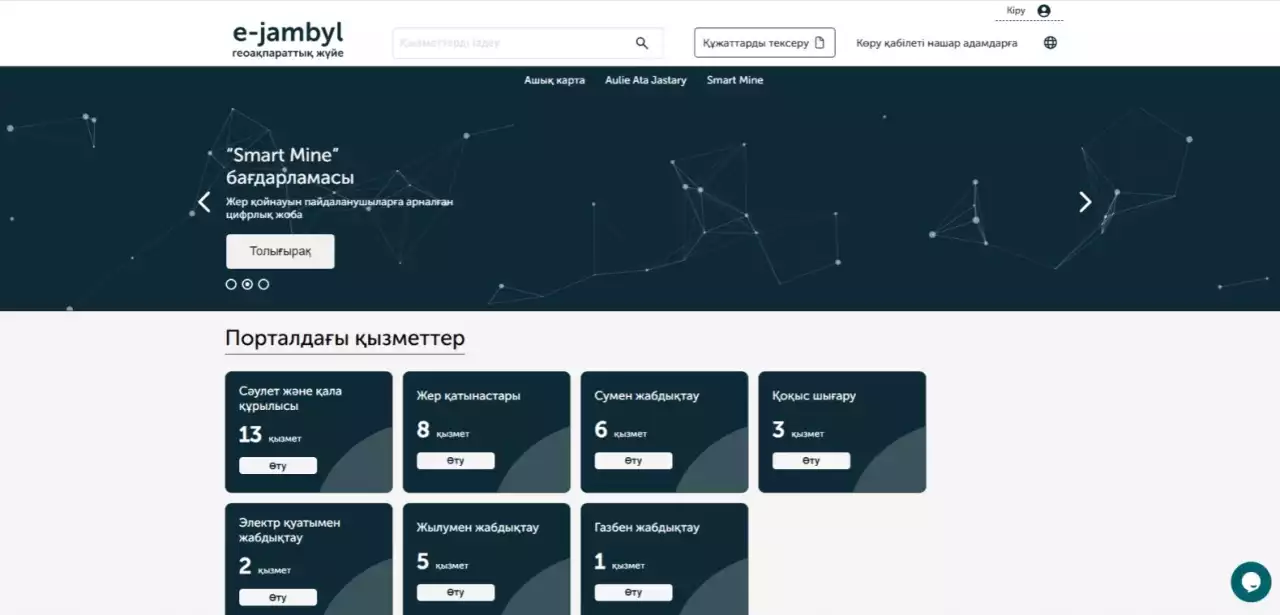Click Өту on Жылумен жабдықтау card
1280x615 pixels.
coord(456,593)
